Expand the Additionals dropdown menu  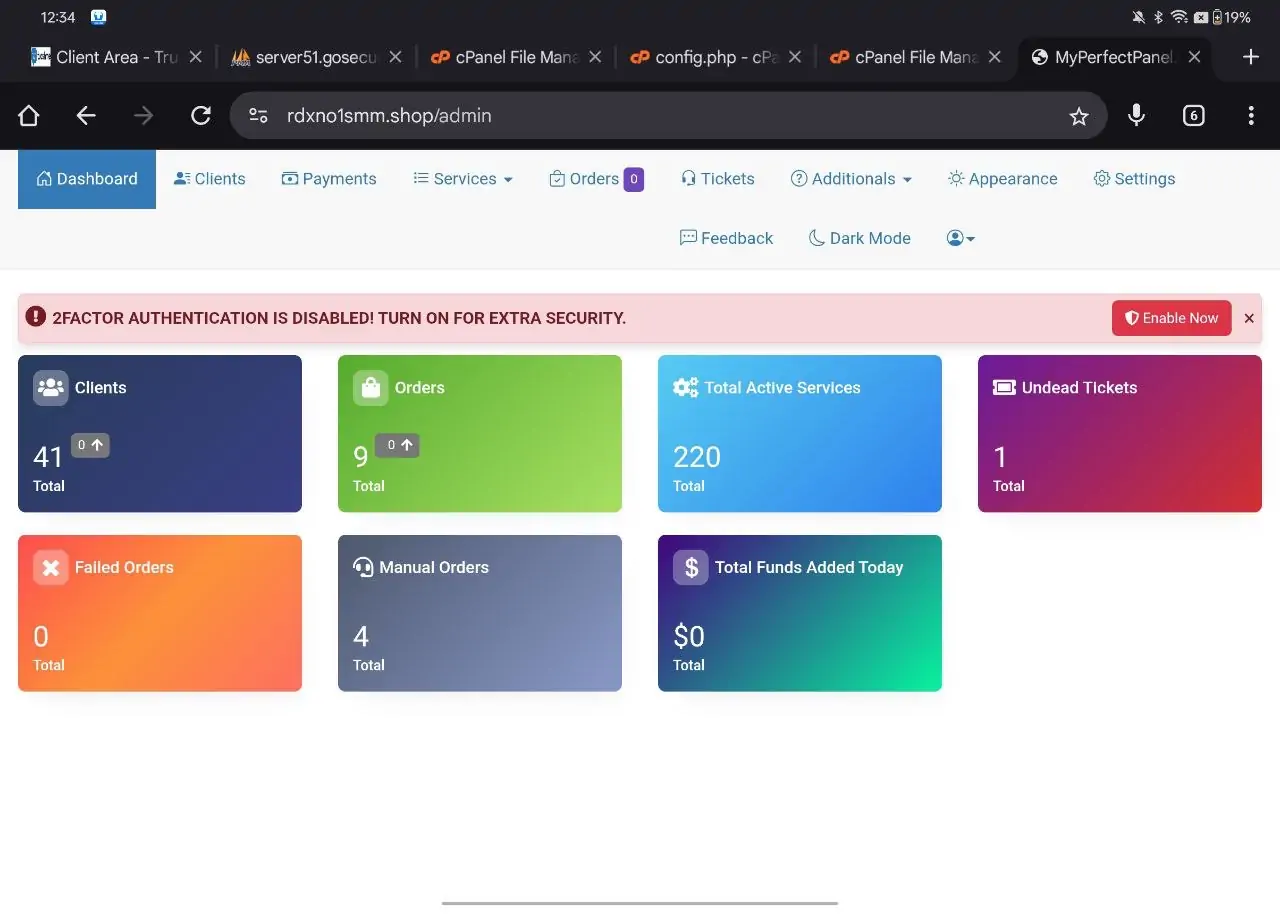pos(851,179)
